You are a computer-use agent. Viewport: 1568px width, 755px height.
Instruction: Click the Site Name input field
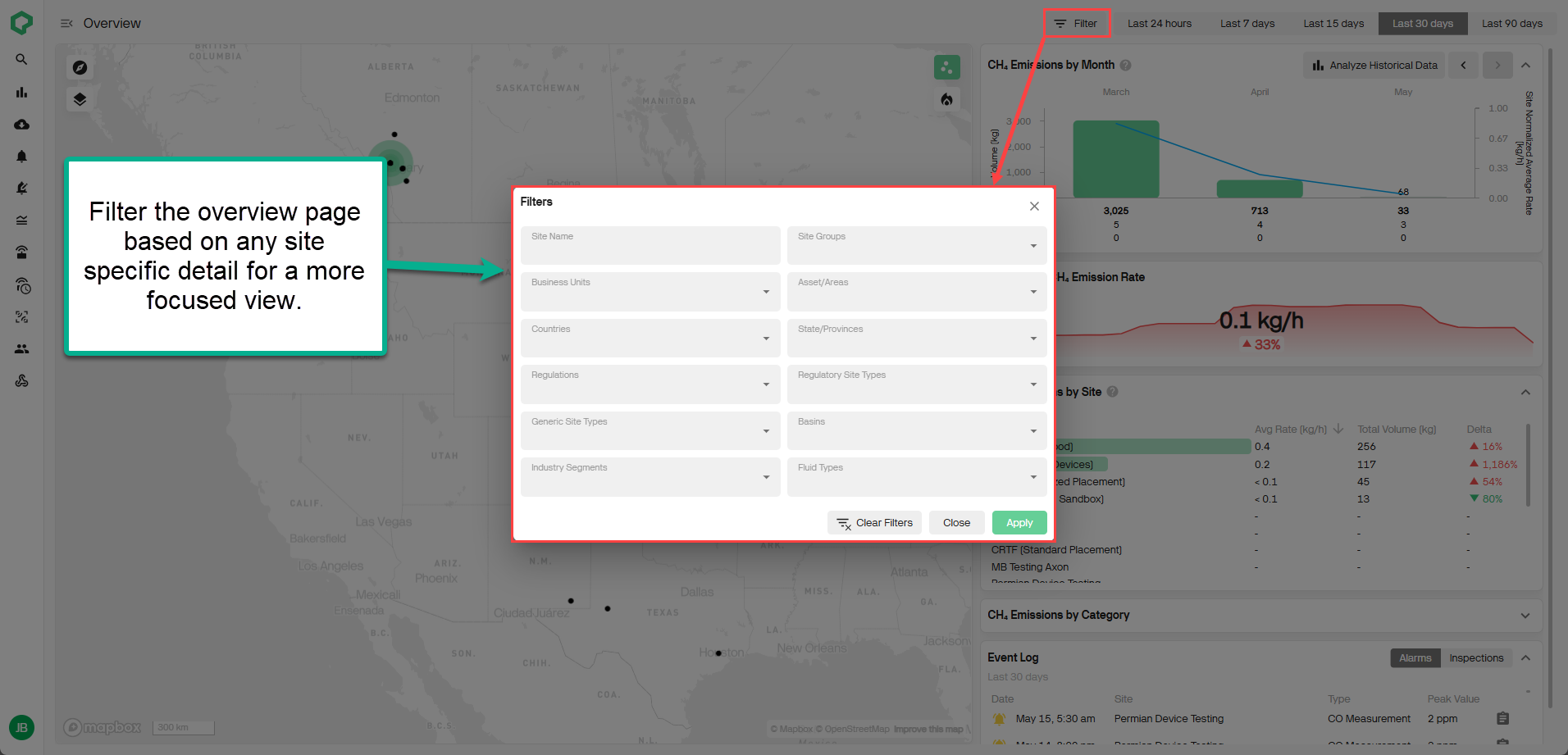[x=650, y=245]
